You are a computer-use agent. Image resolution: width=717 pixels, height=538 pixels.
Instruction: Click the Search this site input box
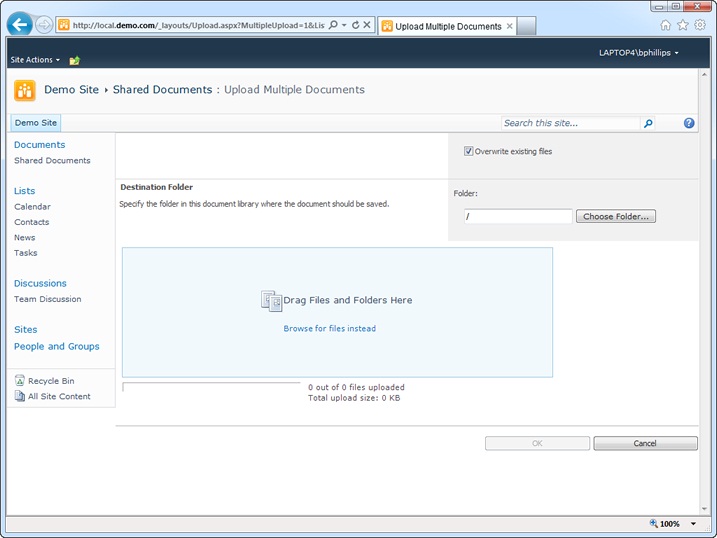[571, 123]
